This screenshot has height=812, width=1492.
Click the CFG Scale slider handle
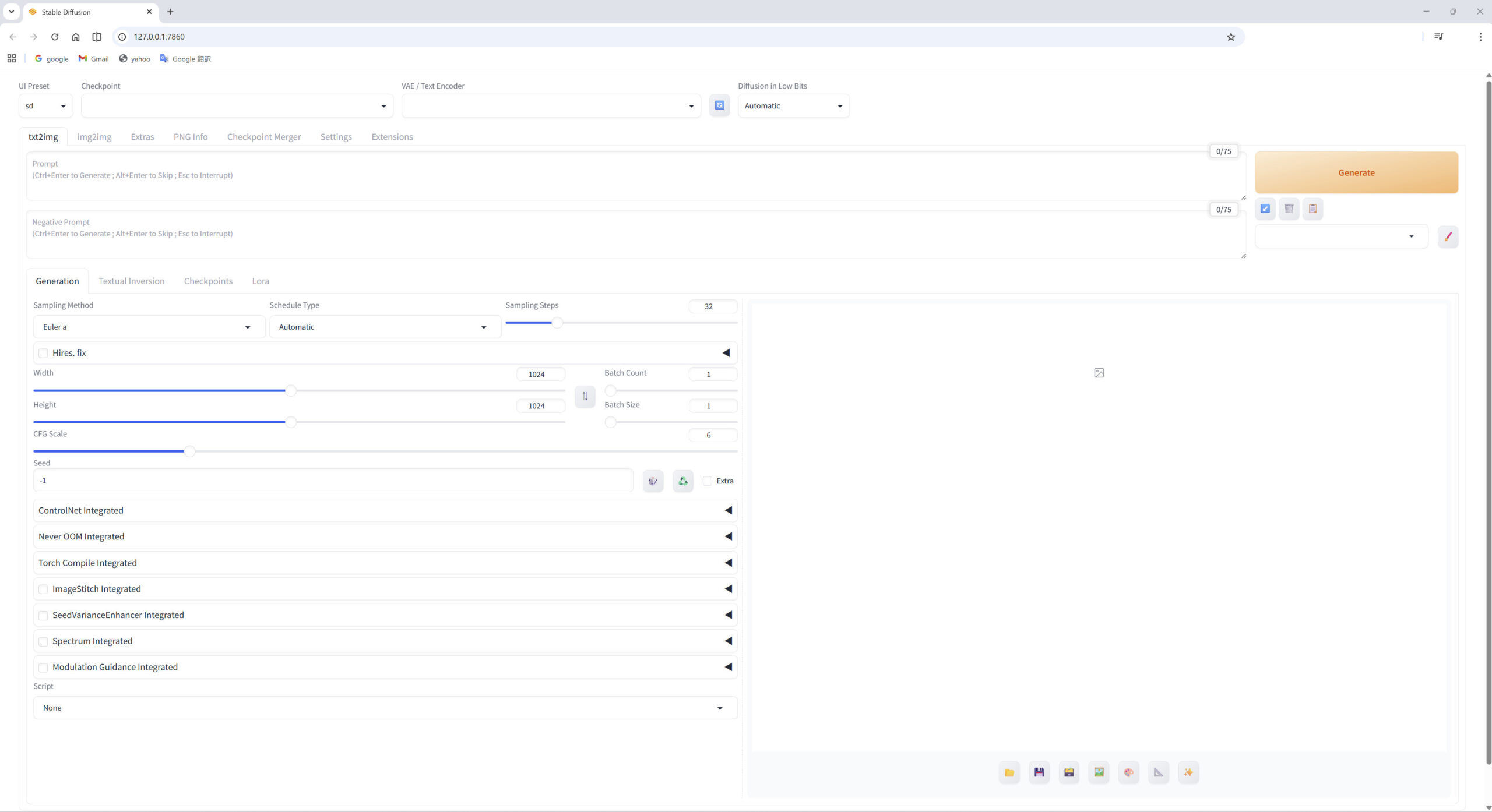(189, 451)
